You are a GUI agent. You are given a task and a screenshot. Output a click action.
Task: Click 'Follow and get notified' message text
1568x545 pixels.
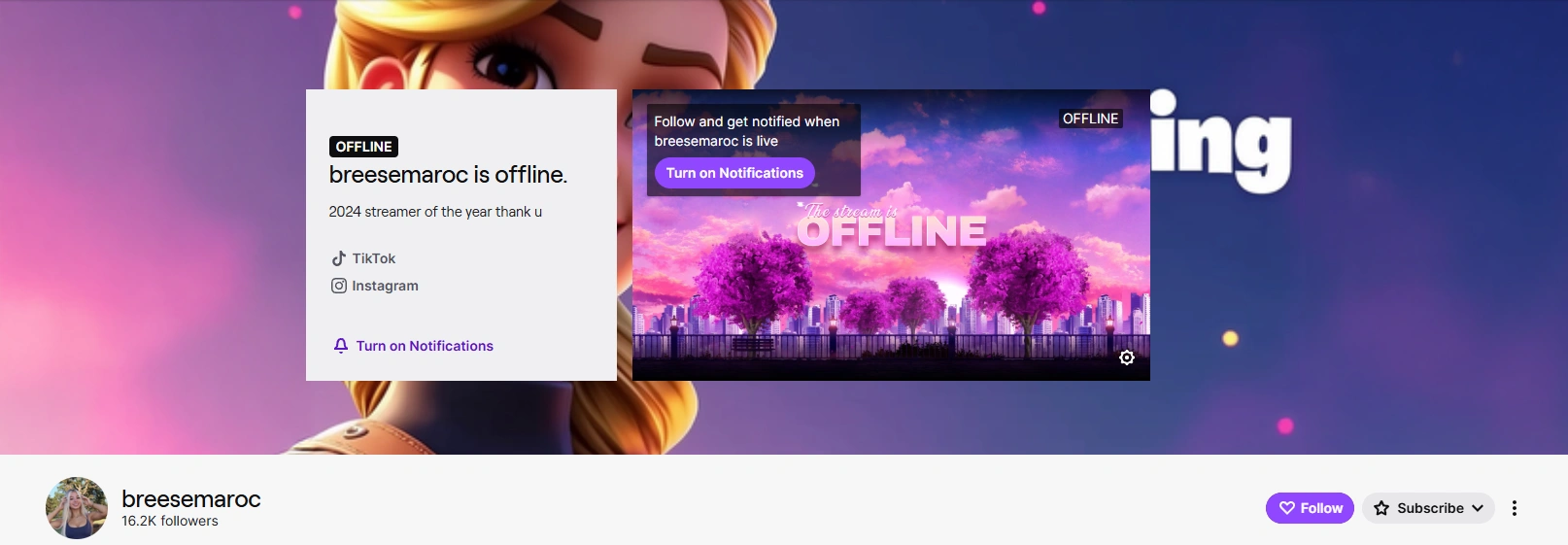[747, 131]
